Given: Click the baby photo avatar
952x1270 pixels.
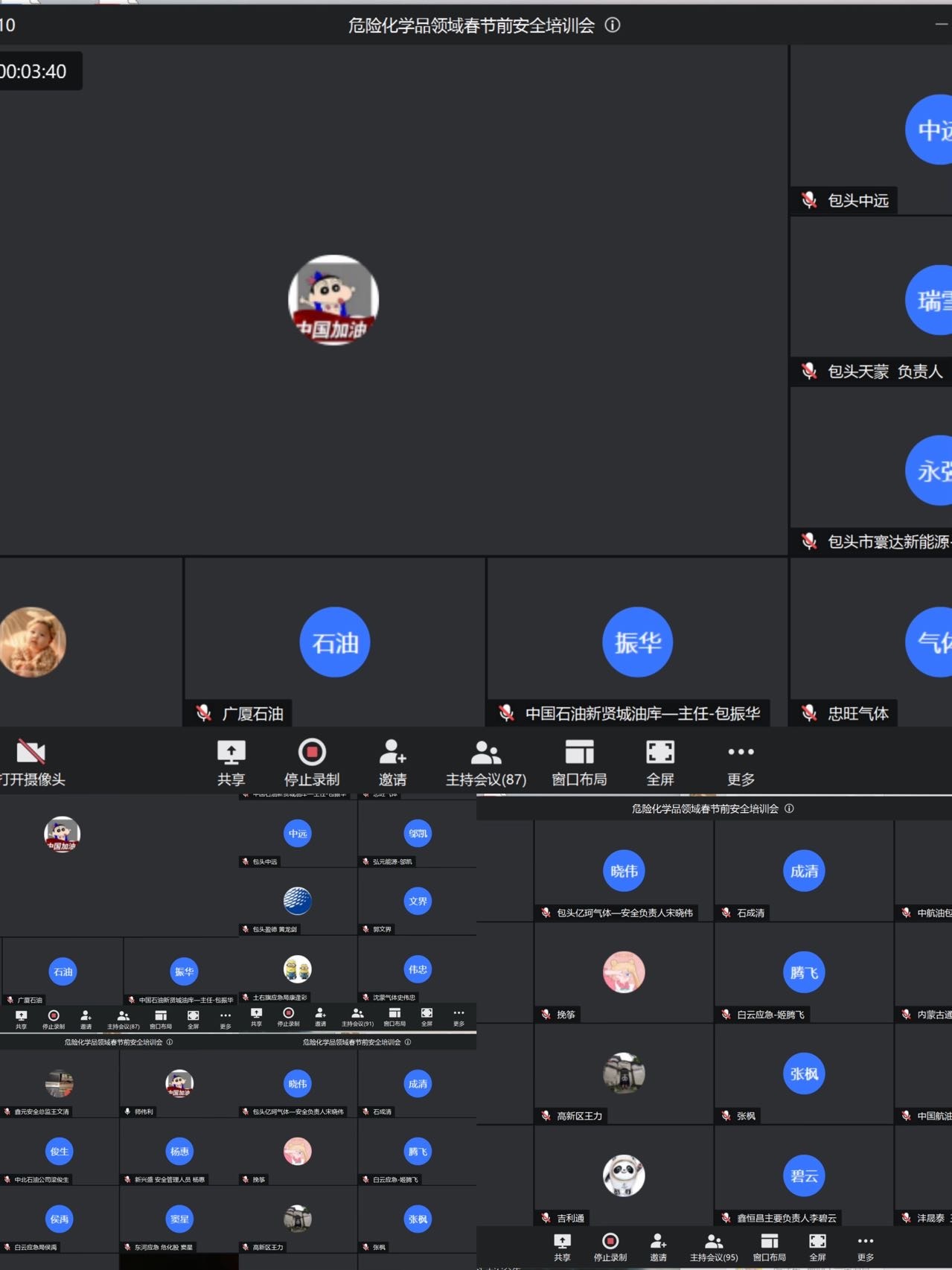Looking at the screenshot, I should click(32, 642).
